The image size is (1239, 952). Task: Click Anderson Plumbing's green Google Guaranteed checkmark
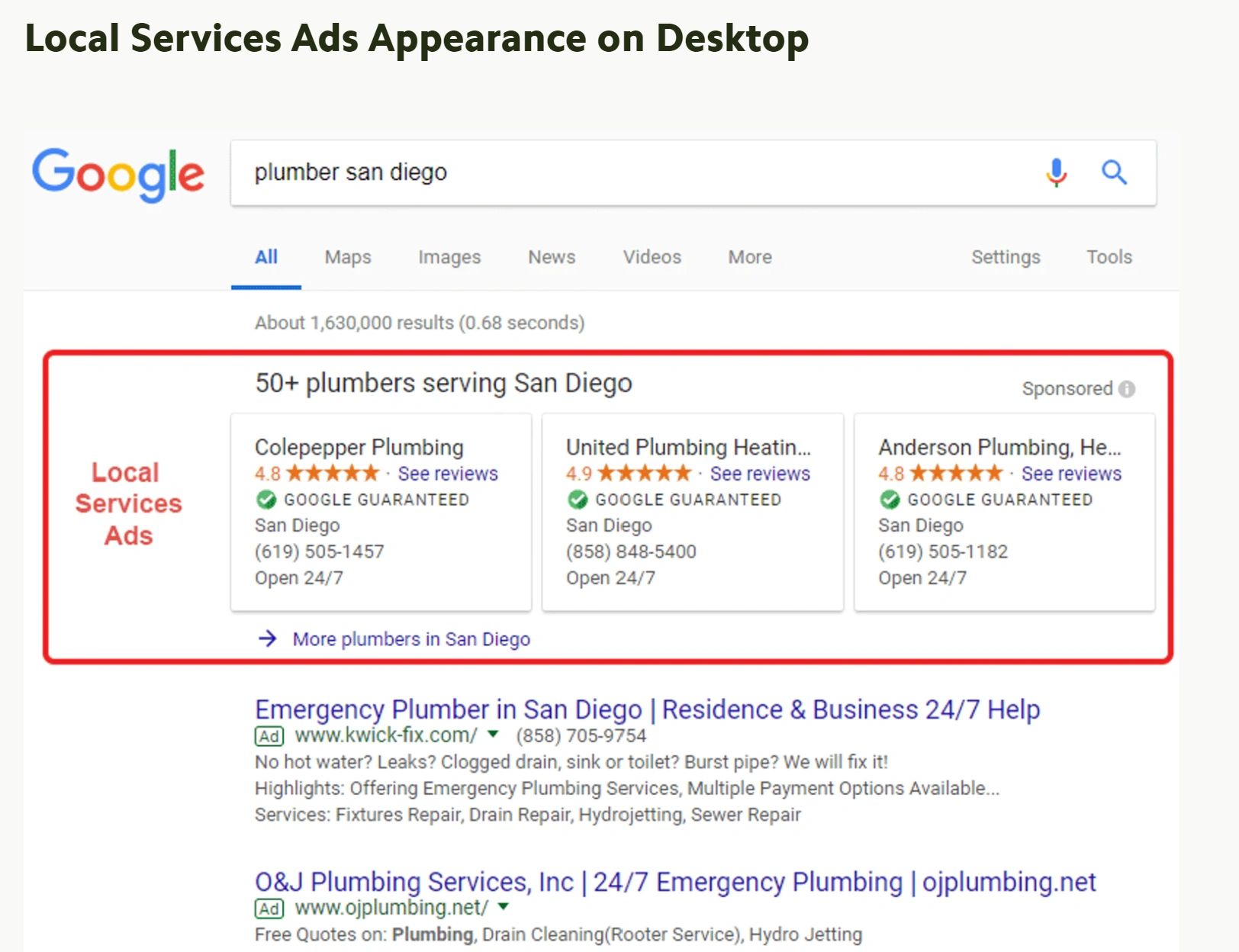point(890,500)
